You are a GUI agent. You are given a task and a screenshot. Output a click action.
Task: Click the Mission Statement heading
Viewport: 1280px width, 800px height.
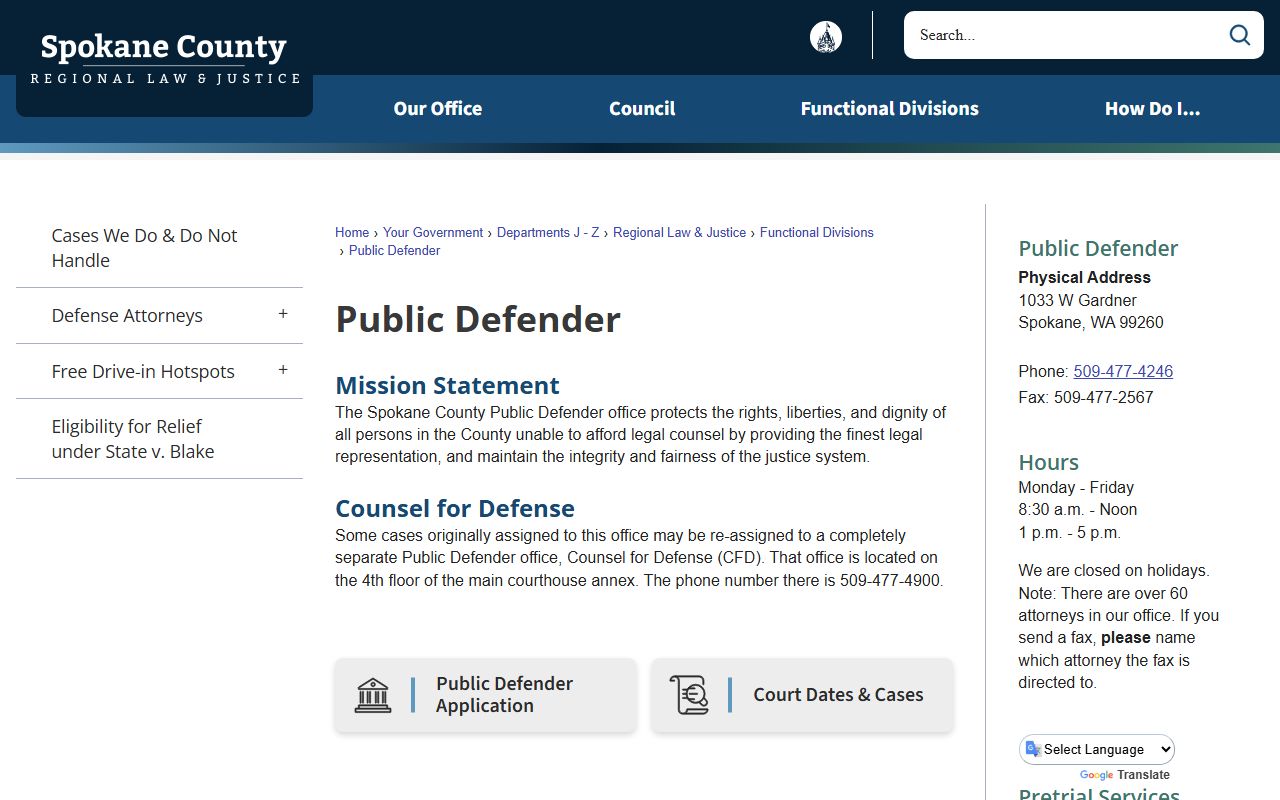(x=447, y=385)
